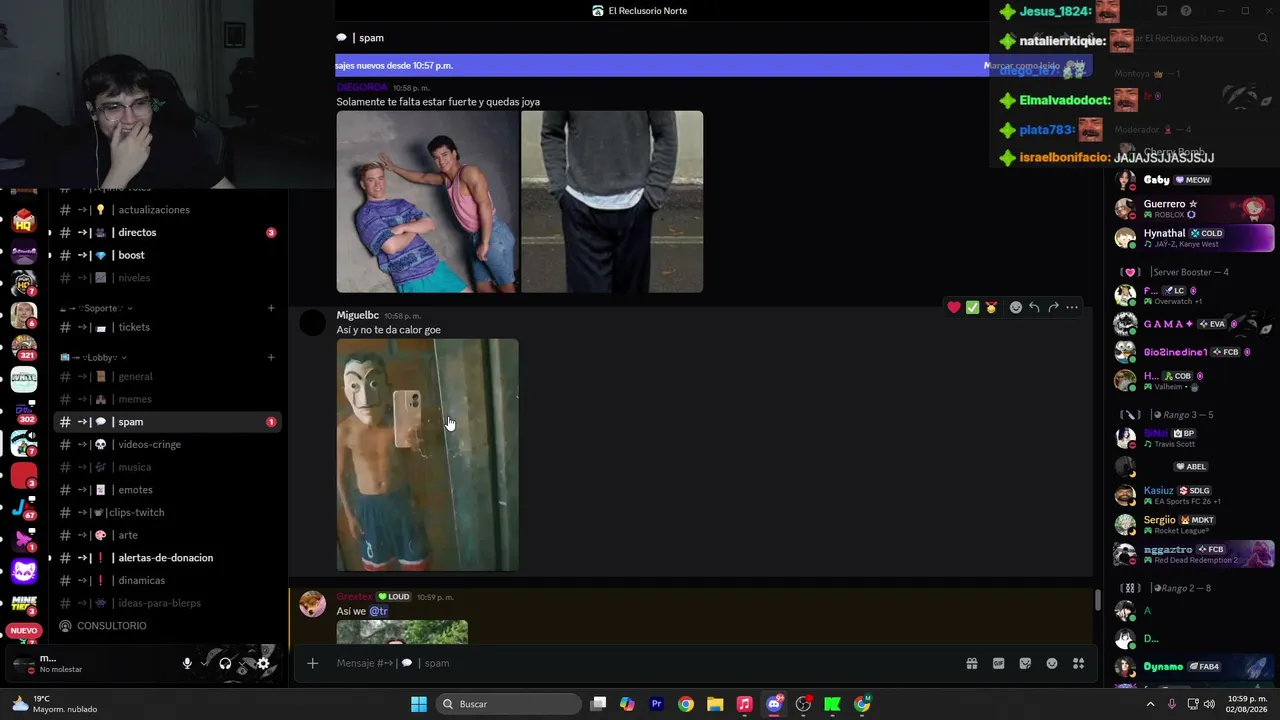Open Grextex's profile avatar

[313, 604]
